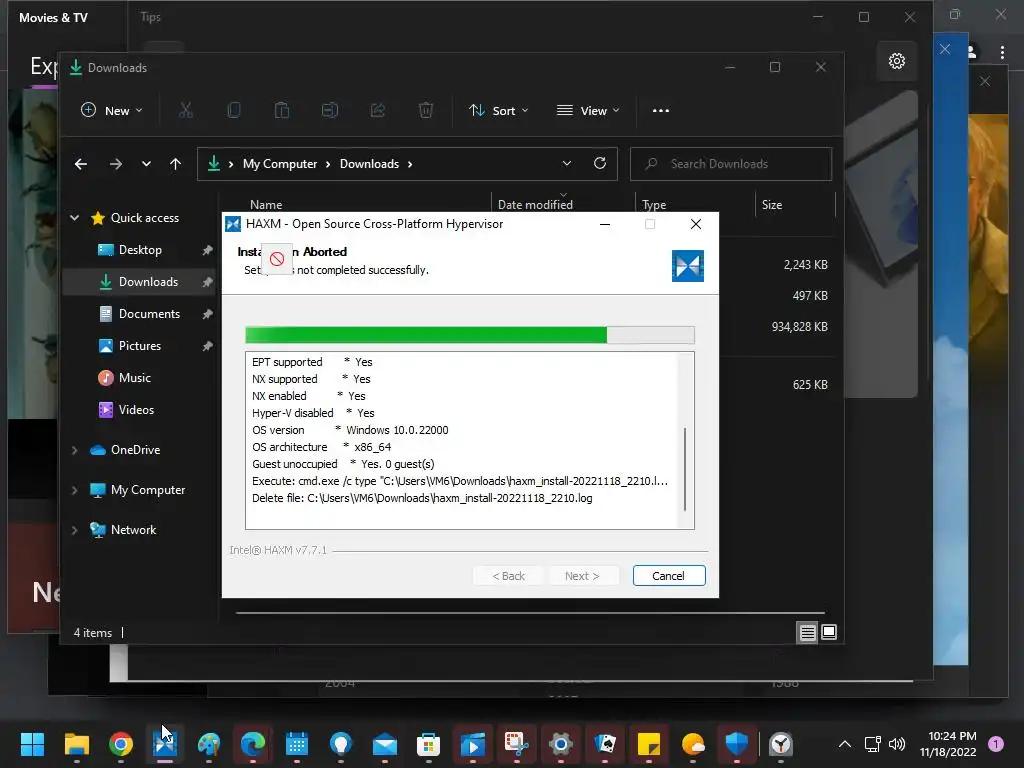Open the settings gear in Movies & TV window
Screen dimensions: 1024x768
(897, 61)
